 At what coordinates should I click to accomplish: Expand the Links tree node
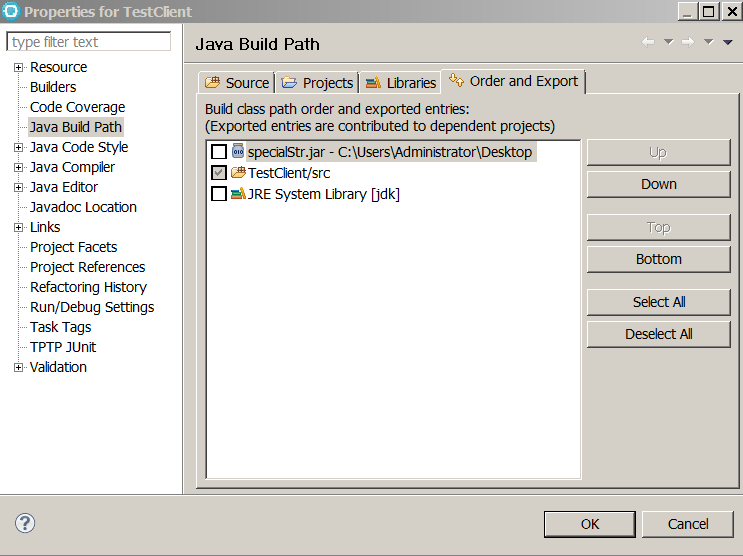[x=18, y=228]
